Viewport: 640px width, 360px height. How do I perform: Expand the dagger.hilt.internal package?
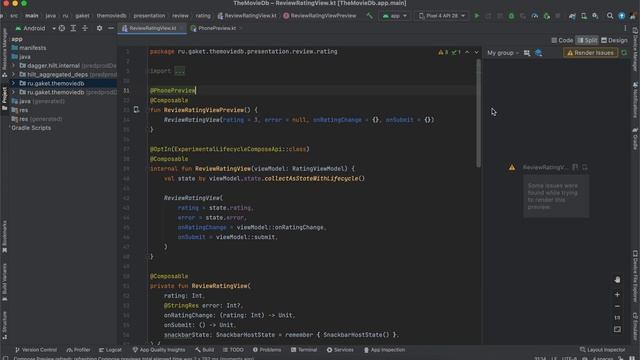pyautogui.click(x=13, y=65)
